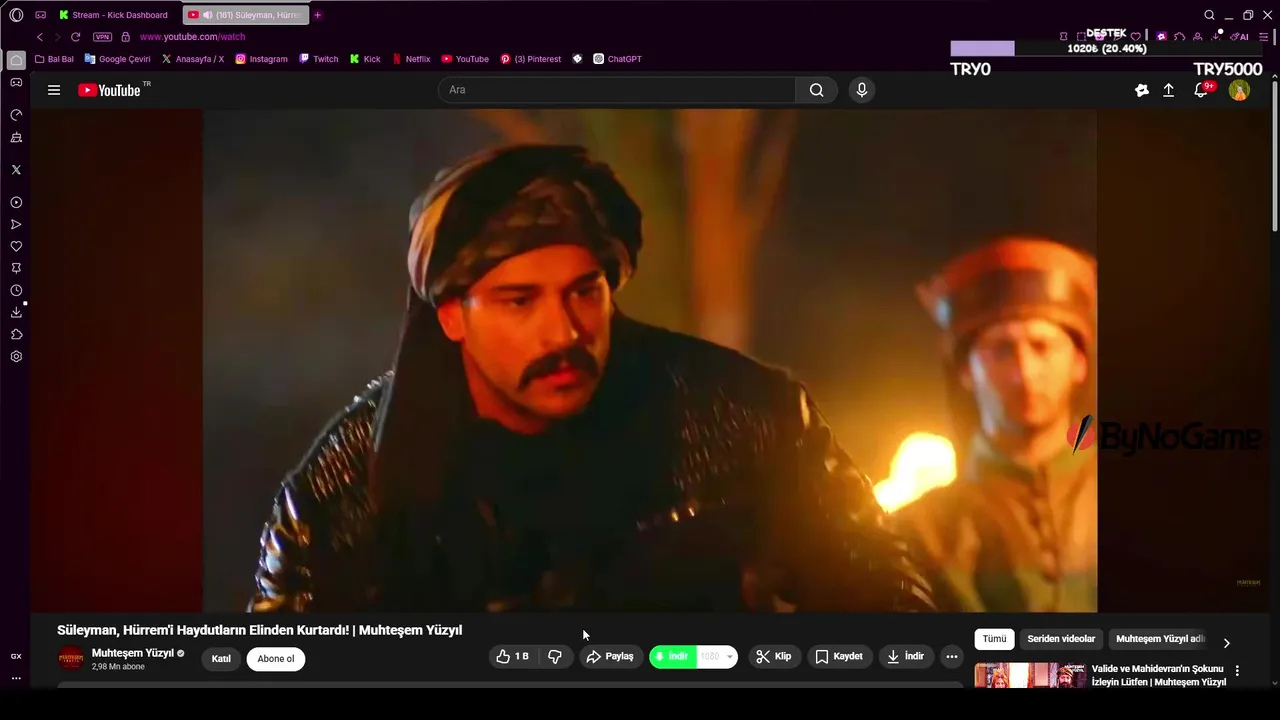Screen dimensions: 1280x720
Task: Open Anasayfa / X bookmark
Action: 192,59
